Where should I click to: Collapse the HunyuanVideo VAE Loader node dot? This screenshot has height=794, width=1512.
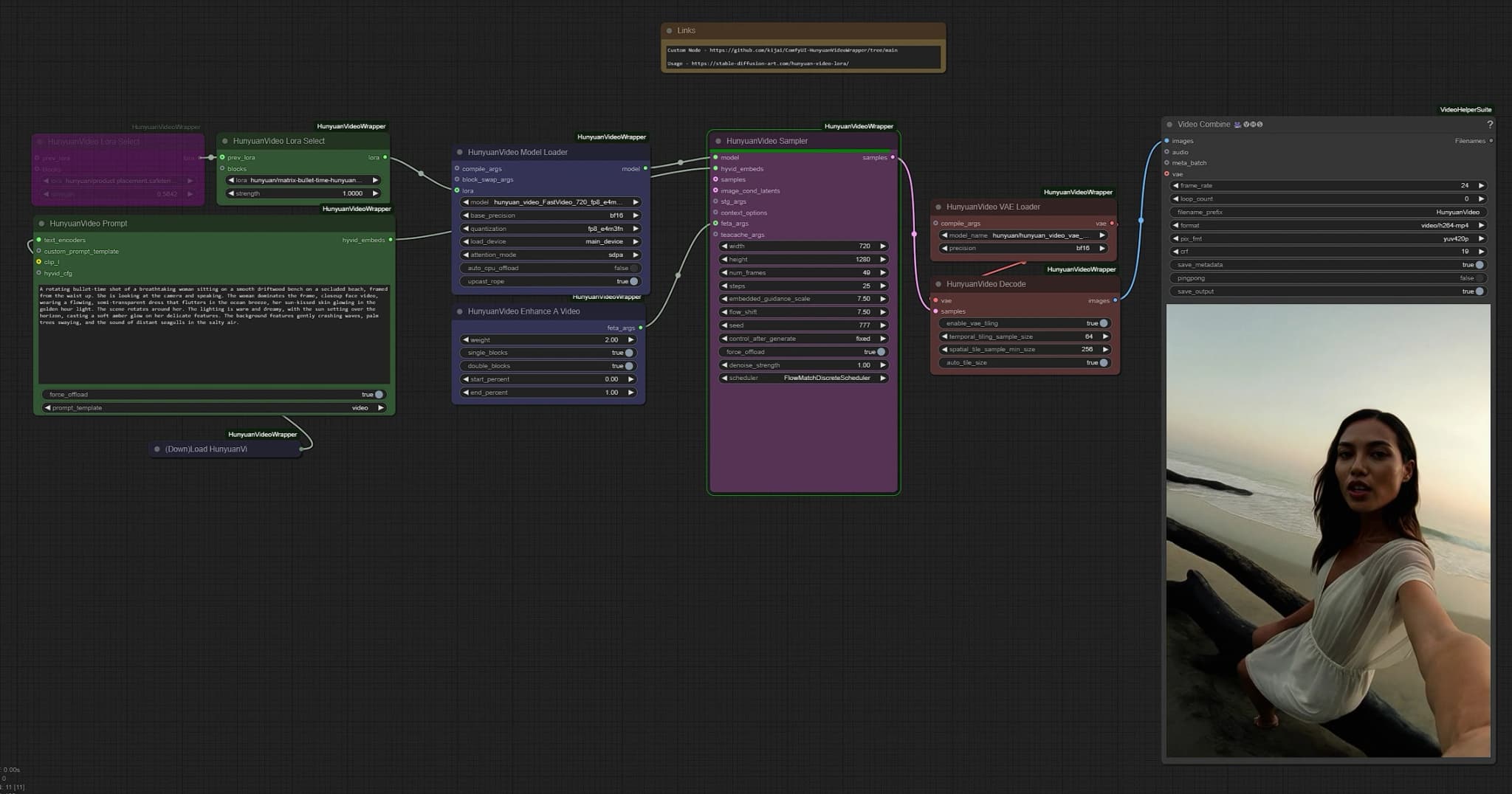(x=938, y=207)
